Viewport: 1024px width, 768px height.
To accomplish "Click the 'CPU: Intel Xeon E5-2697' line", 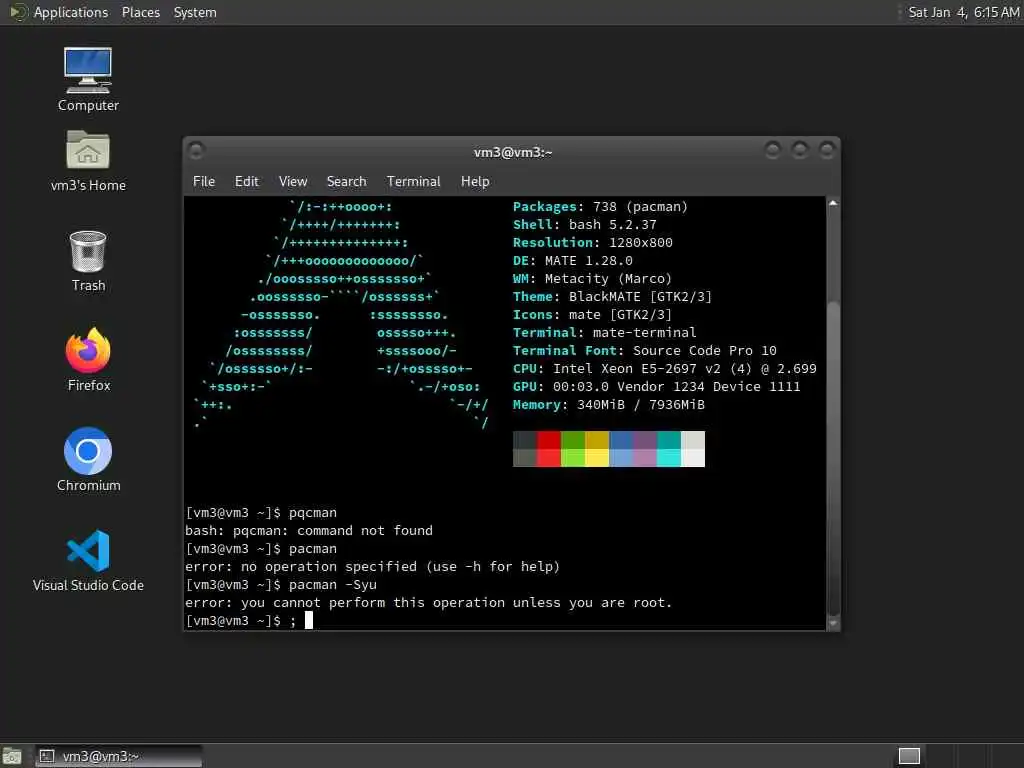I will 665,369.
